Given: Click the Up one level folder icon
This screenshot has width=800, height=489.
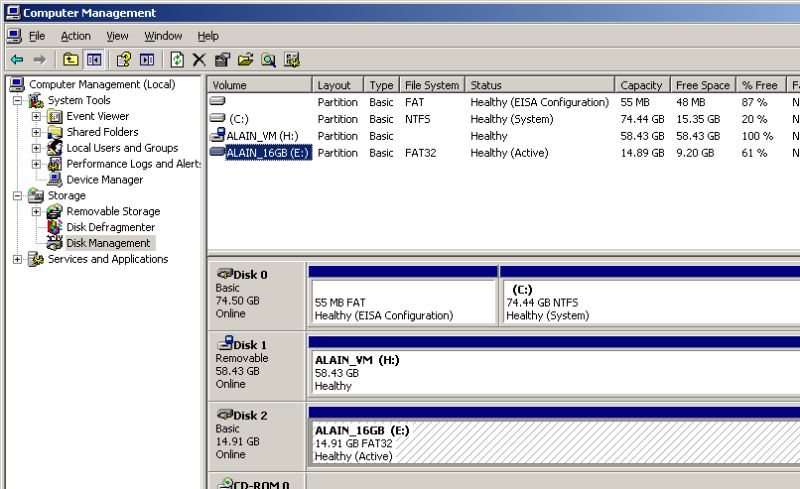Looking at the screenshot, I should tap(70, 60).
